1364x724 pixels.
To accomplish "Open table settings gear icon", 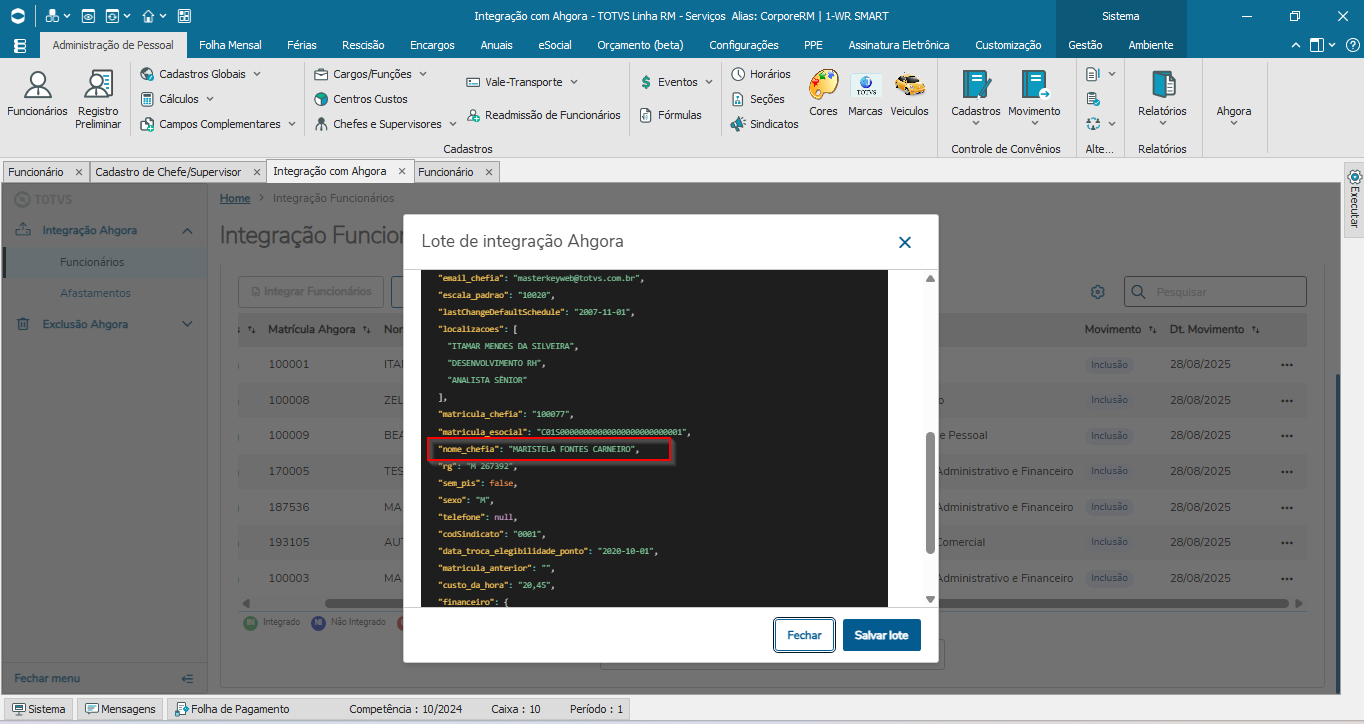I will 1097,292.
